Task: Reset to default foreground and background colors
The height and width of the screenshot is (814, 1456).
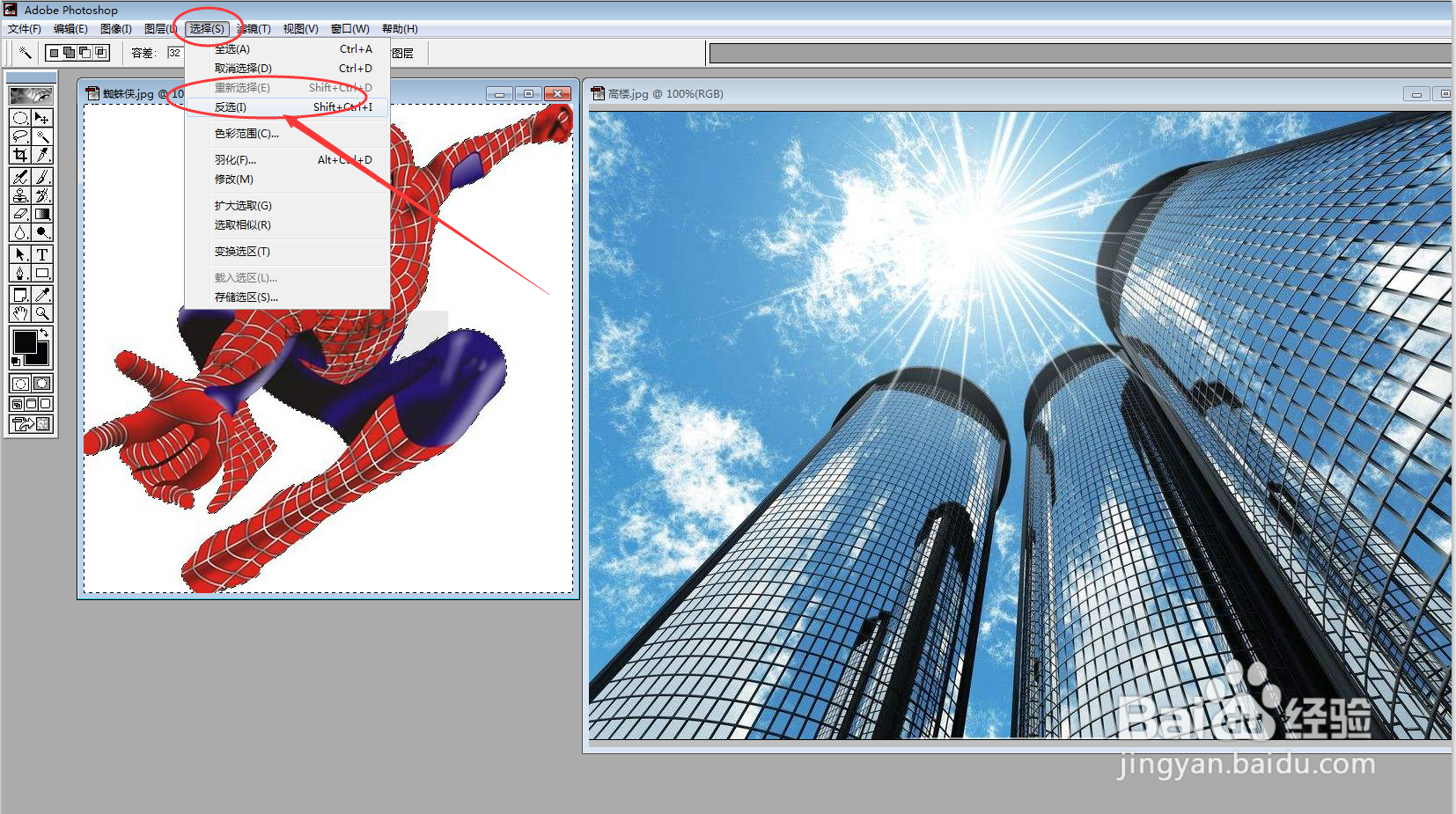Action: [x=15, y=362]
